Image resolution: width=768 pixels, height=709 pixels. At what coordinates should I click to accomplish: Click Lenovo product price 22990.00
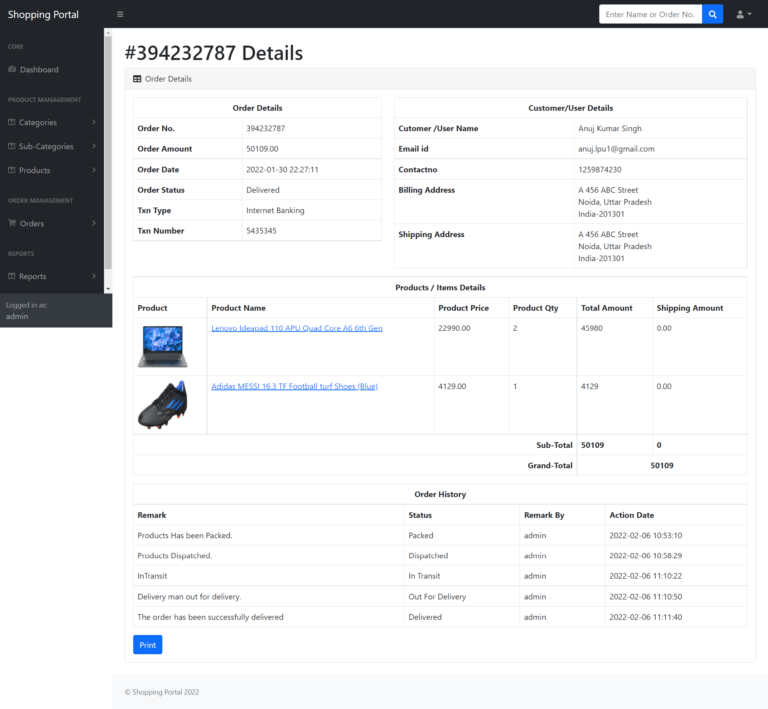click(x=454, y=328)
